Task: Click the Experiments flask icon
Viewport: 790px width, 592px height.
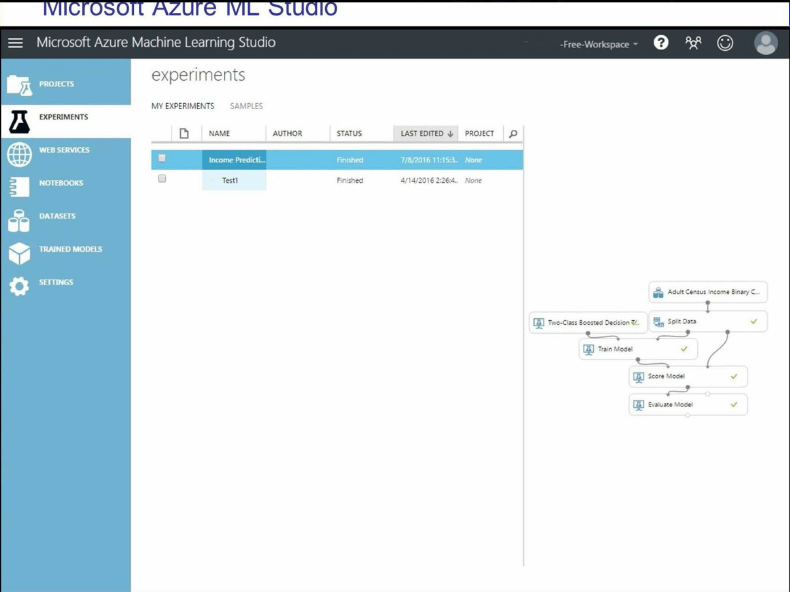Action: (x=19, y=121)
